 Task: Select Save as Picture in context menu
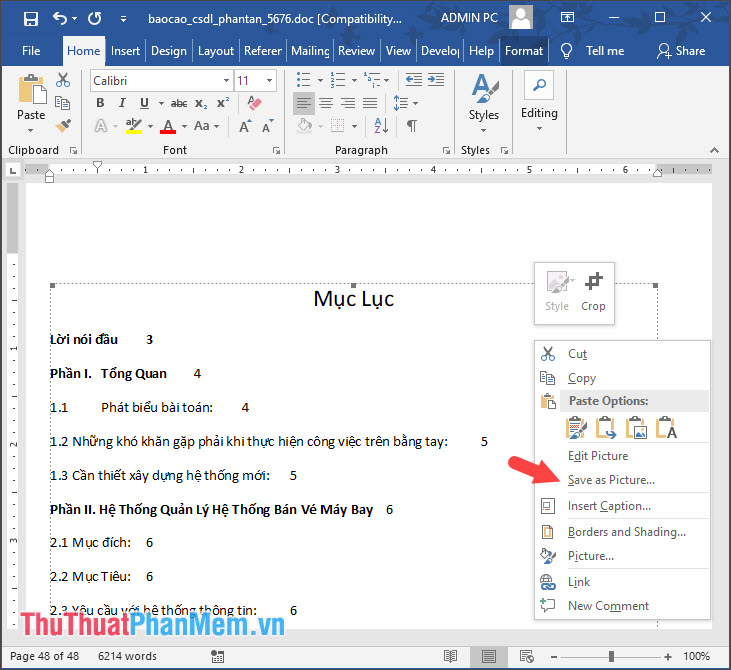tap(611, 480)
